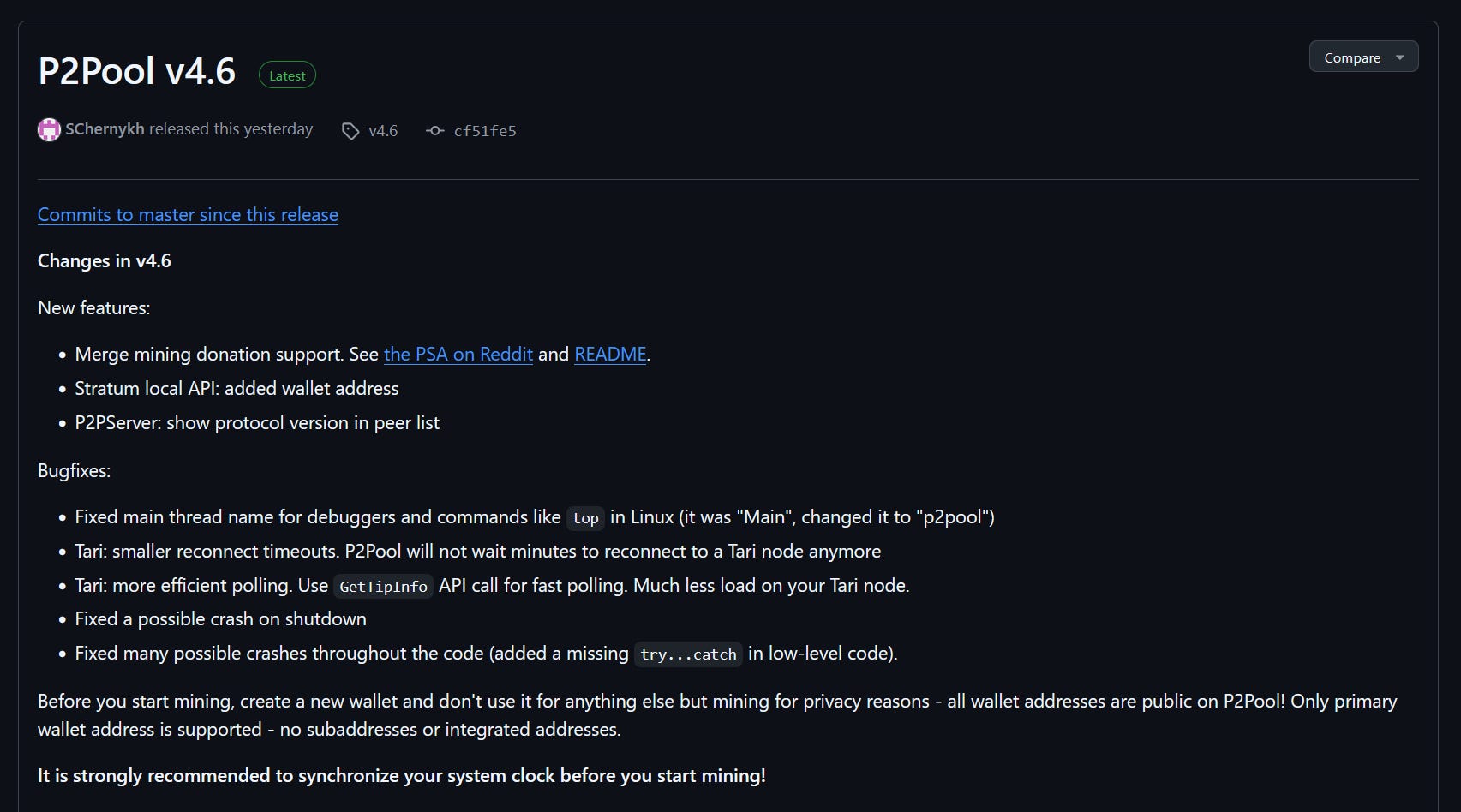
Task: Click the 'Bugfixes:' text
Action: 74,471
